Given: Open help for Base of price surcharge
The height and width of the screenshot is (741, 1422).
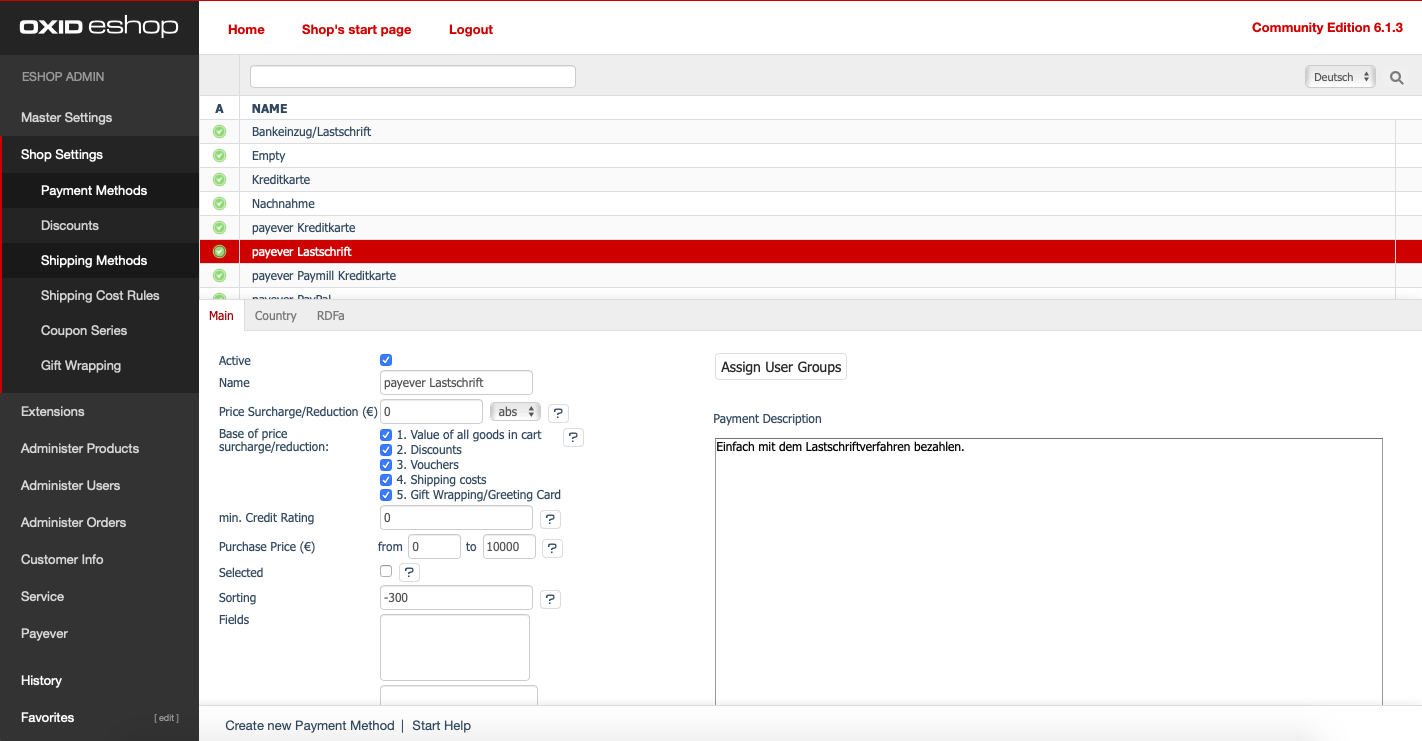Looking at the screenshot, I should (x=573, y=437).
